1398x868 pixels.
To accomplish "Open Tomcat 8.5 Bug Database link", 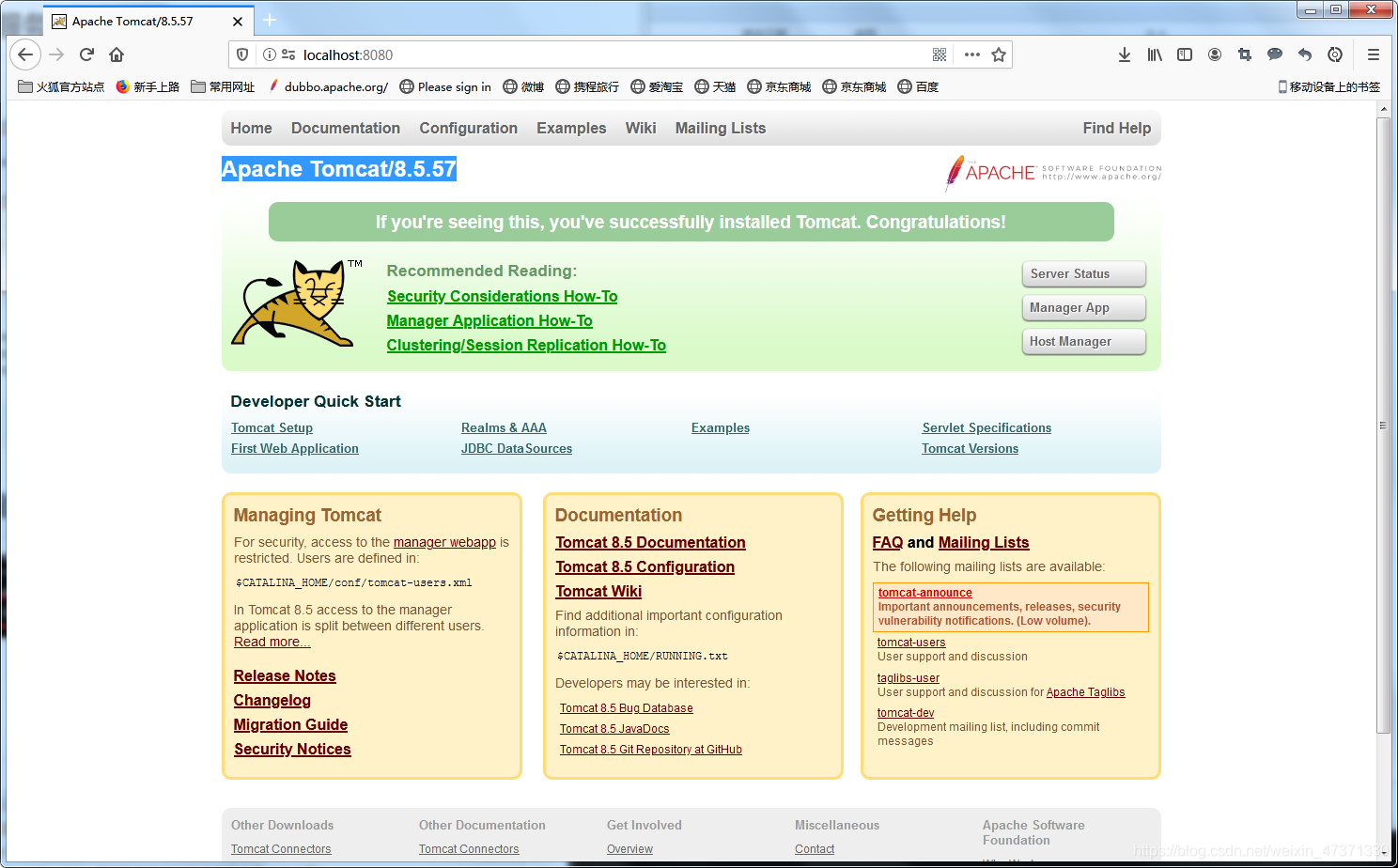I will (x=627, y=708).
